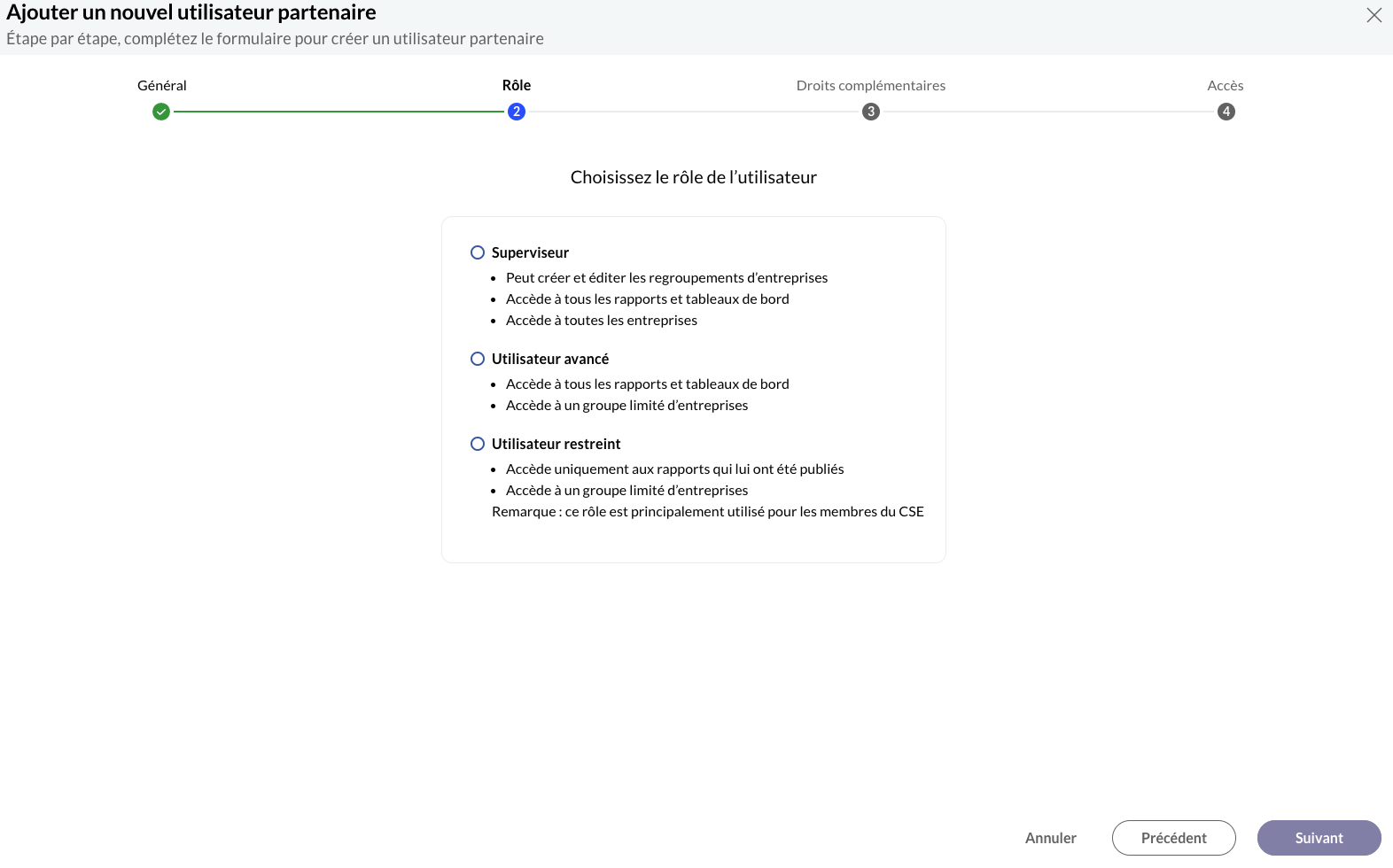Click 'Peut créer et éditer les regroupements d'entreprises'
The image size is (1393, 868).
667,277
